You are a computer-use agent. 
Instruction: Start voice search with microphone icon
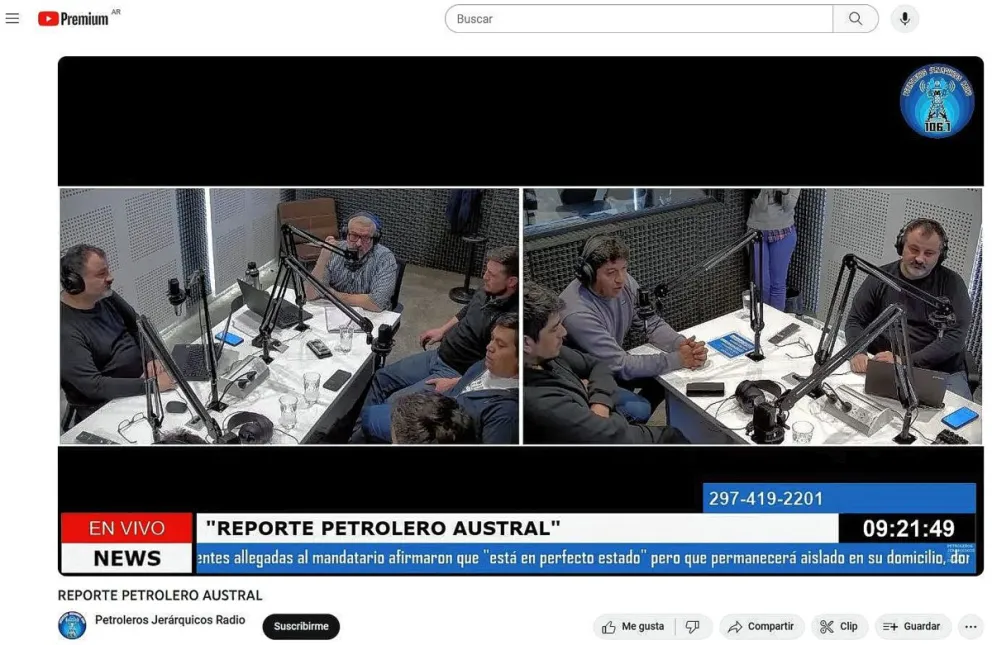[905, 19]
